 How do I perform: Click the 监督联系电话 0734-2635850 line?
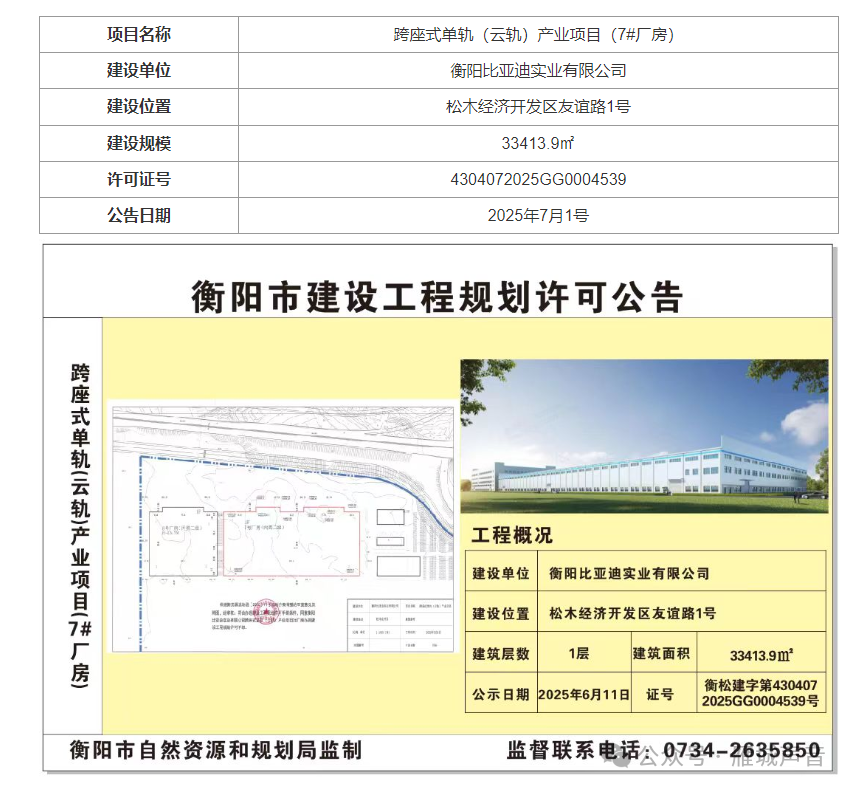click(663, 750)
